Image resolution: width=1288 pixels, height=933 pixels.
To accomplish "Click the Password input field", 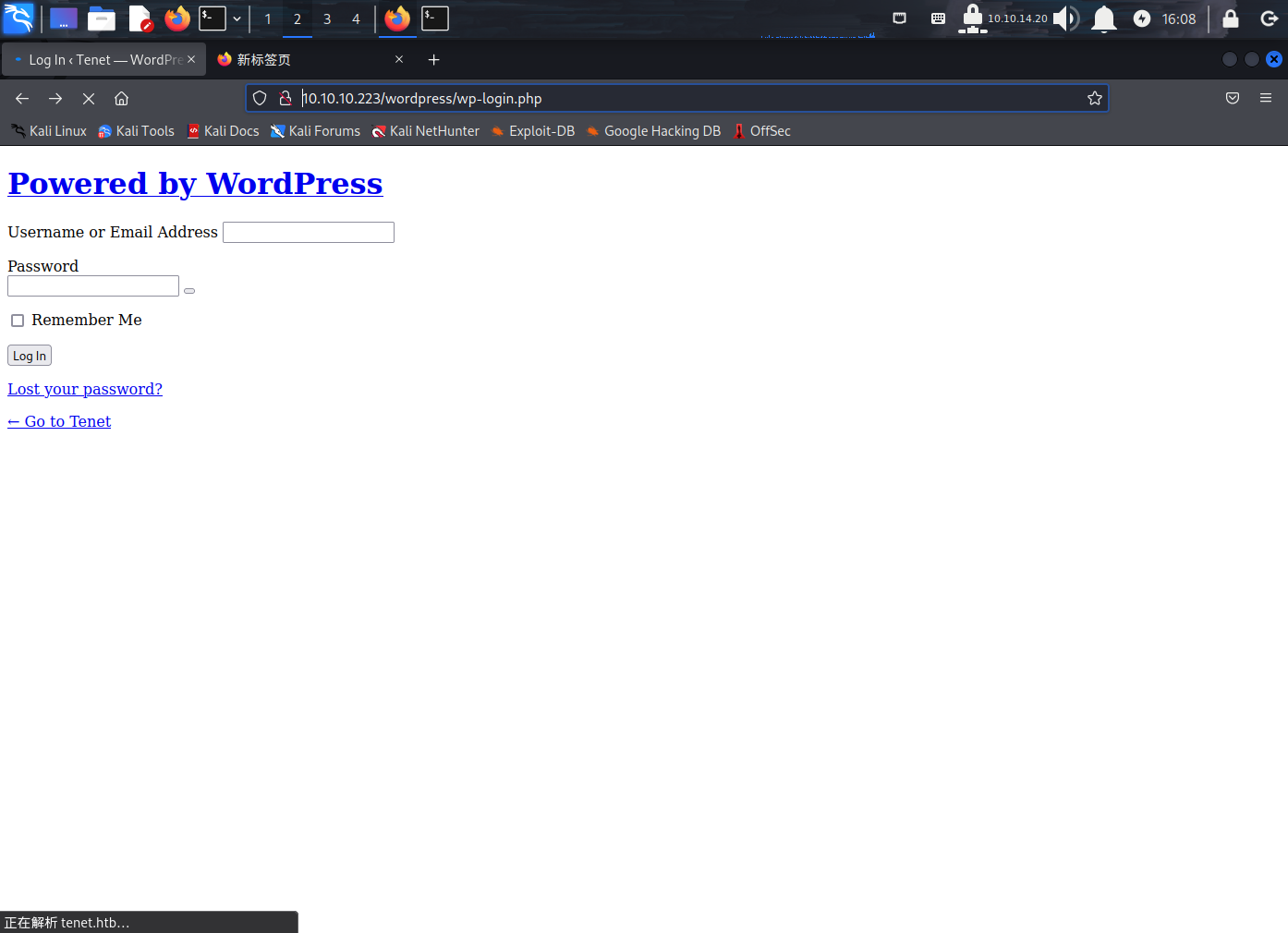I will click(x=93, y=286).
